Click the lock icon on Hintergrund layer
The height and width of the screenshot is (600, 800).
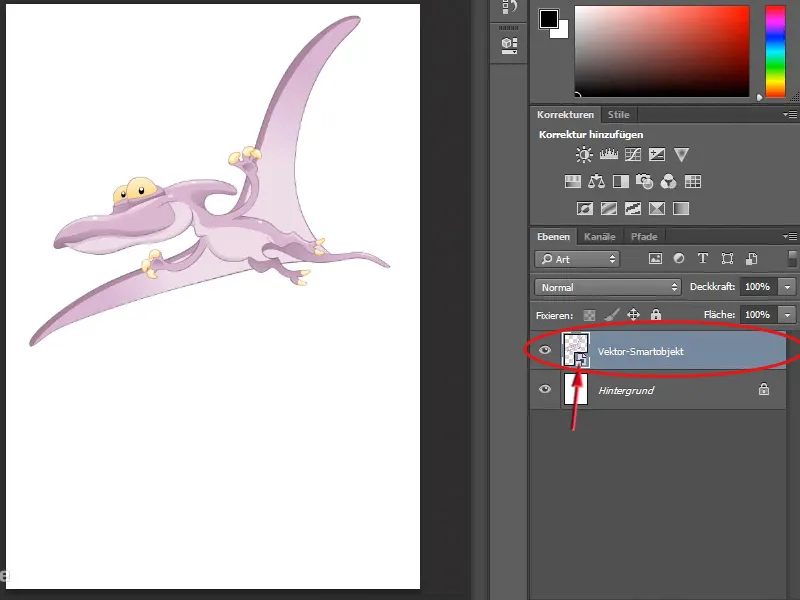(x=763, y=390)
